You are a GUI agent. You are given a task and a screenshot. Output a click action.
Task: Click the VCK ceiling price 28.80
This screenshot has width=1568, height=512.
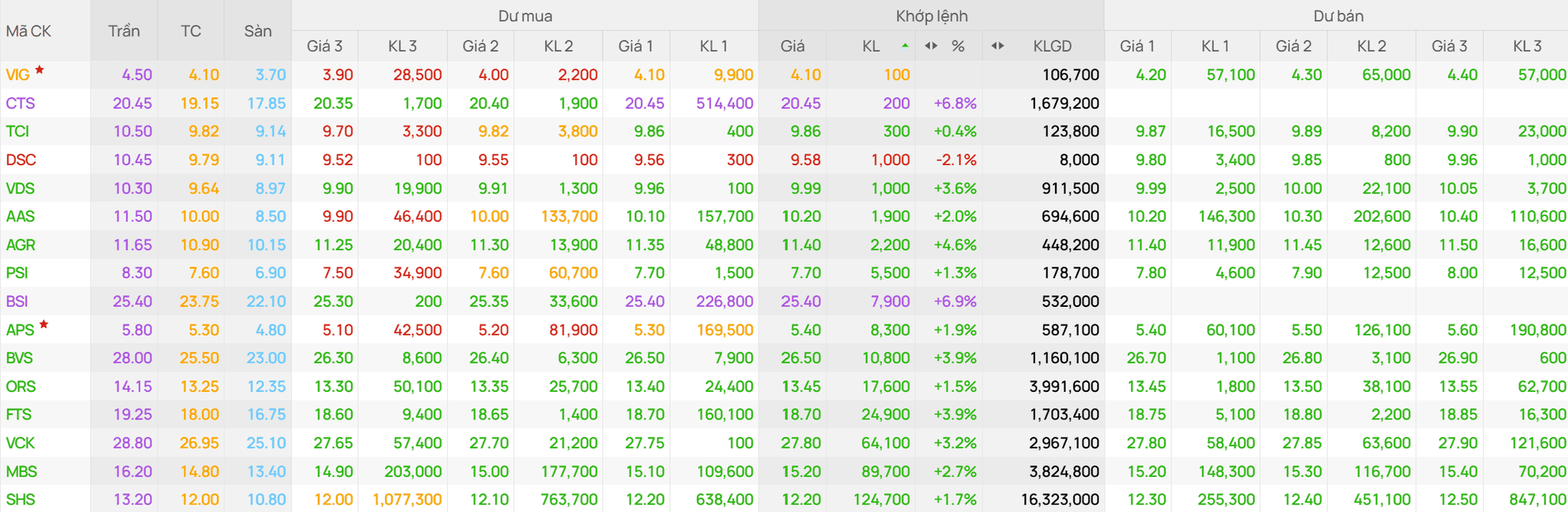click(132, 443)
